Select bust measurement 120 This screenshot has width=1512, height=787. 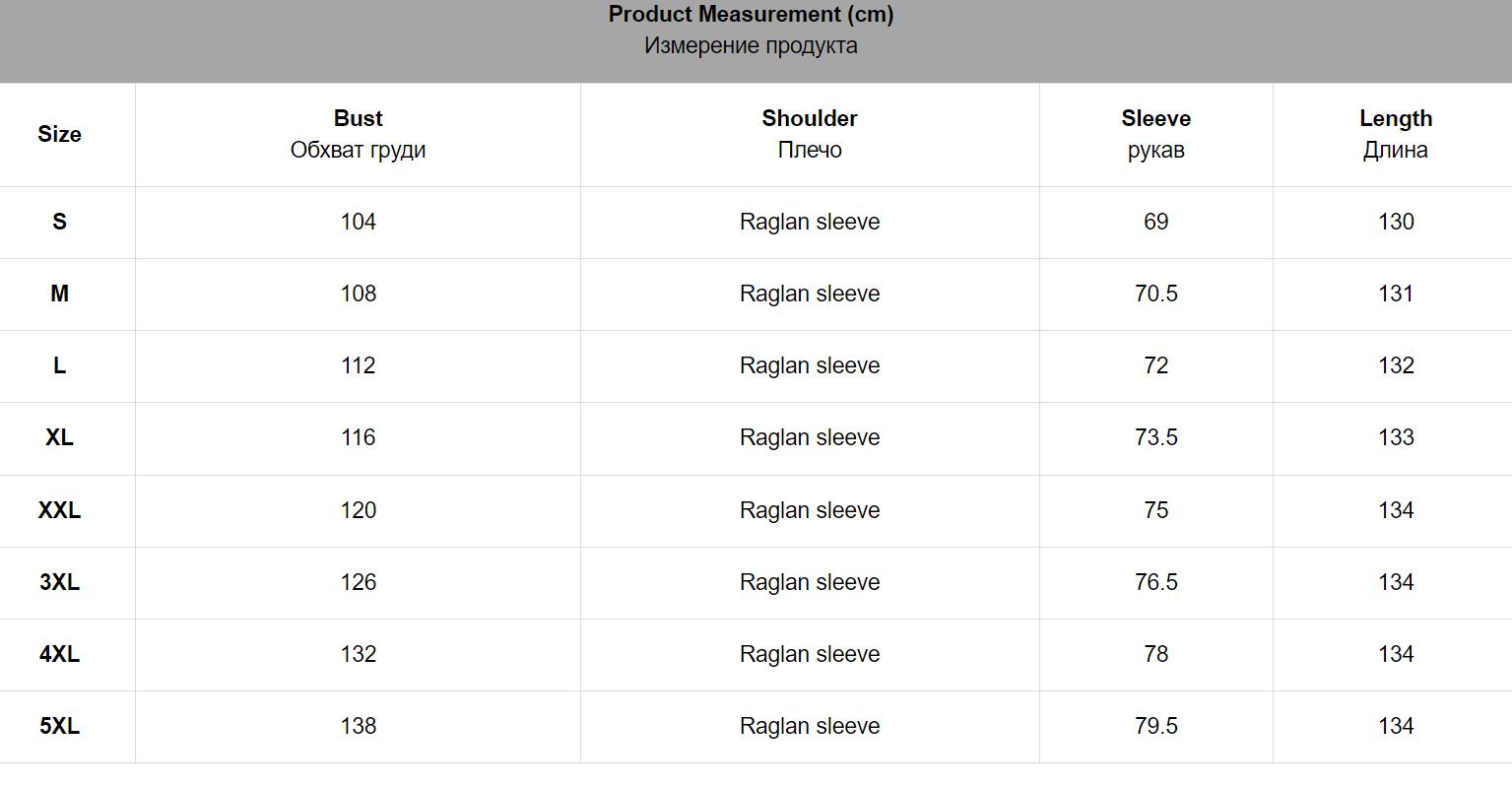point(358,511)
